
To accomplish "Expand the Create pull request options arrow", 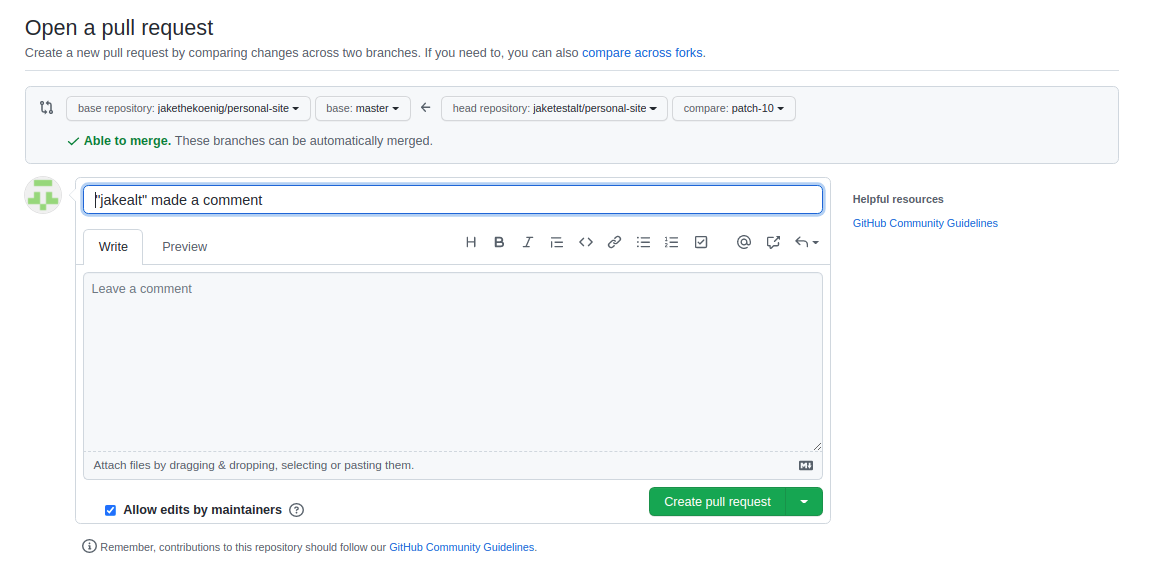I will pyautogui.click(x=804, y=502).
